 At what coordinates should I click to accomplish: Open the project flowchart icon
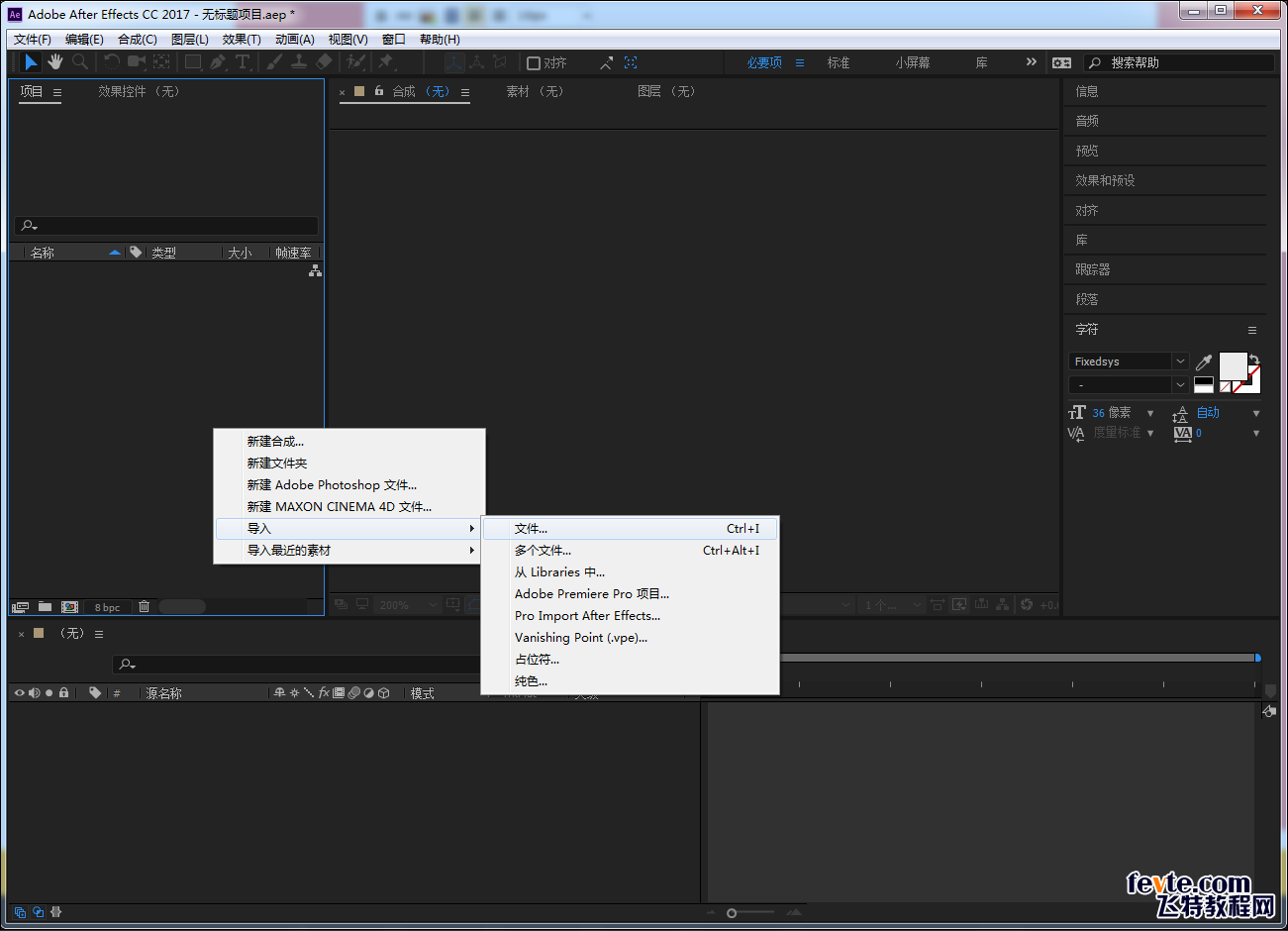point(315,270)
